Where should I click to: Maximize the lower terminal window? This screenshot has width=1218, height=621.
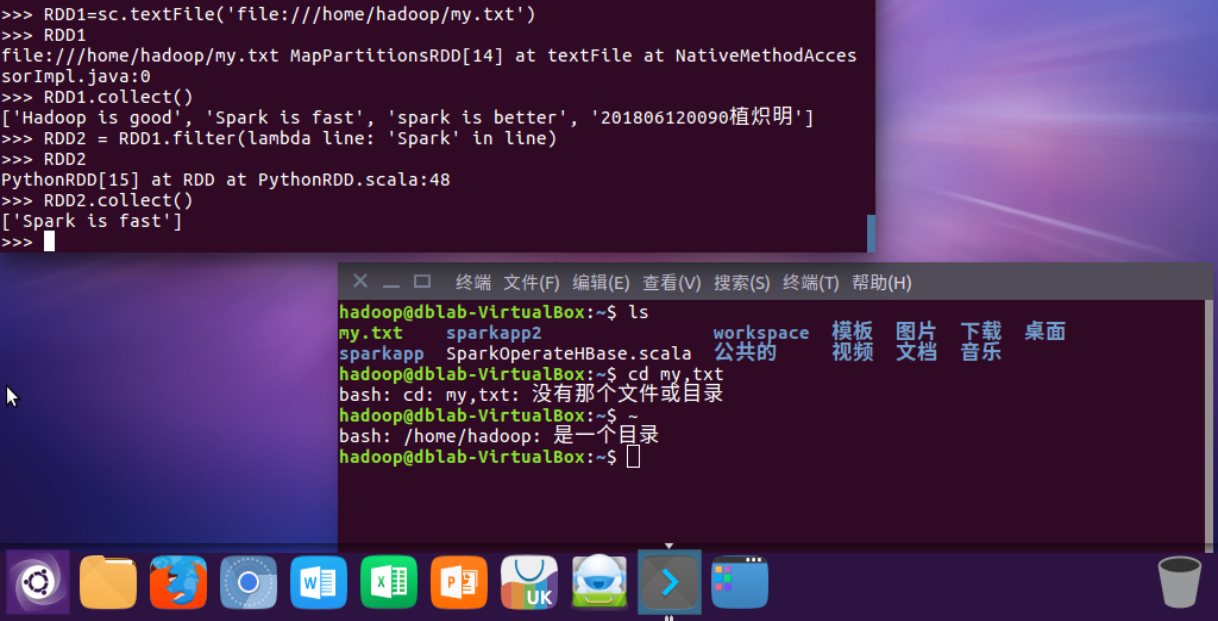pos(422,282)
